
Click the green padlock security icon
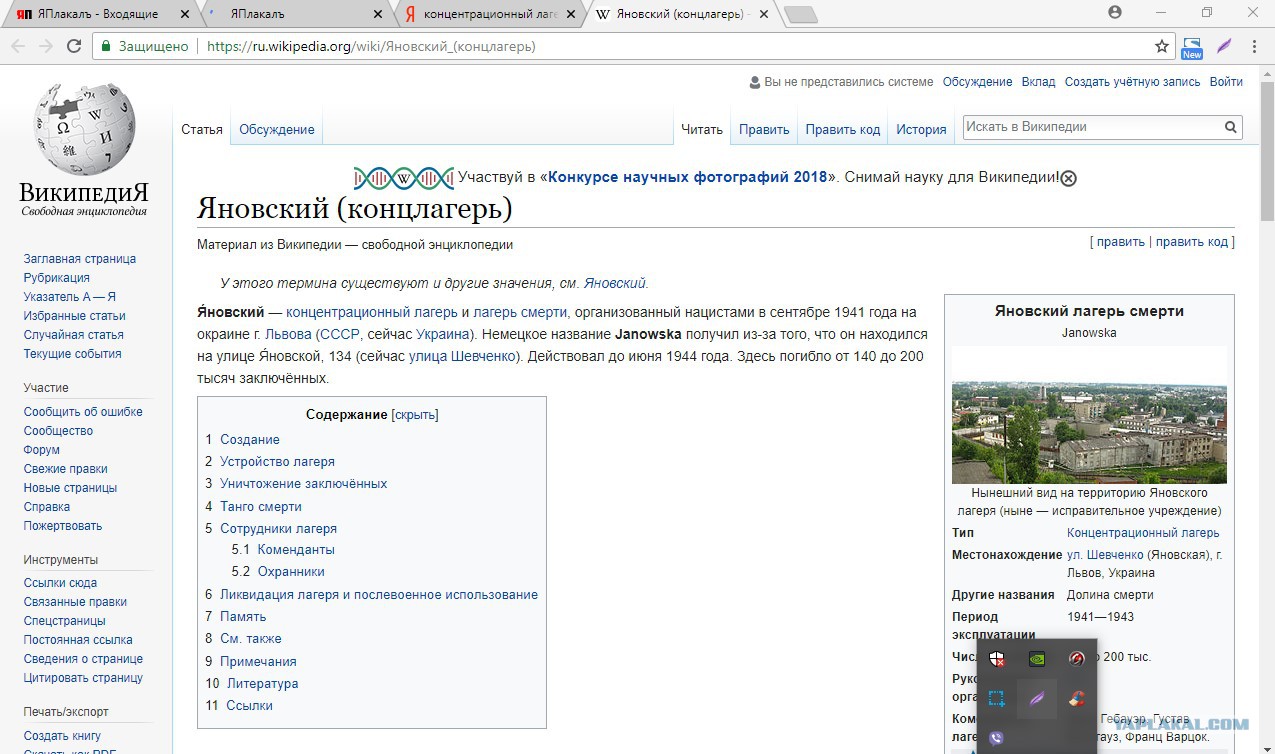[106, 46]
